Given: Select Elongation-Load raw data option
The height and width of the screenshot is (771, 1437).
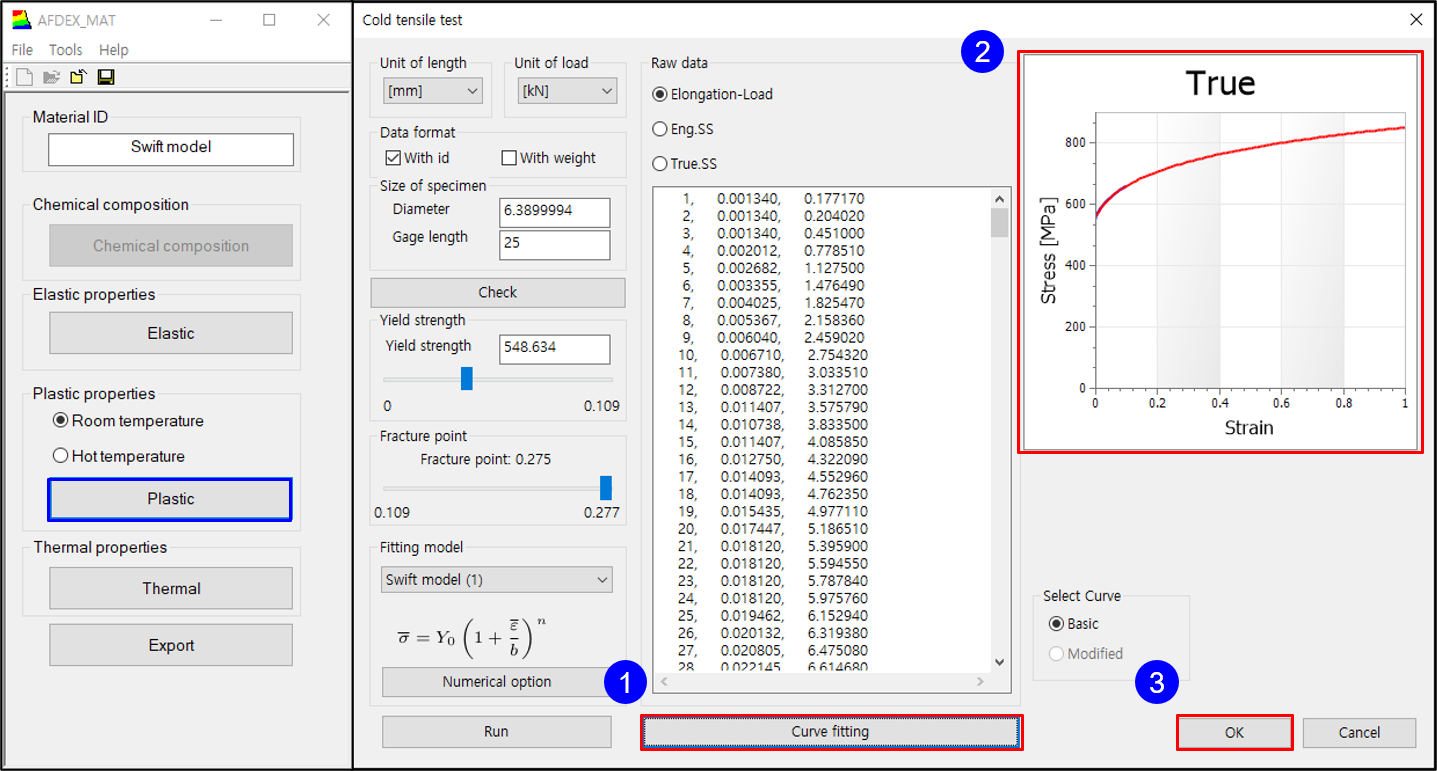Looking at the screenshot, I should point(713,94).
